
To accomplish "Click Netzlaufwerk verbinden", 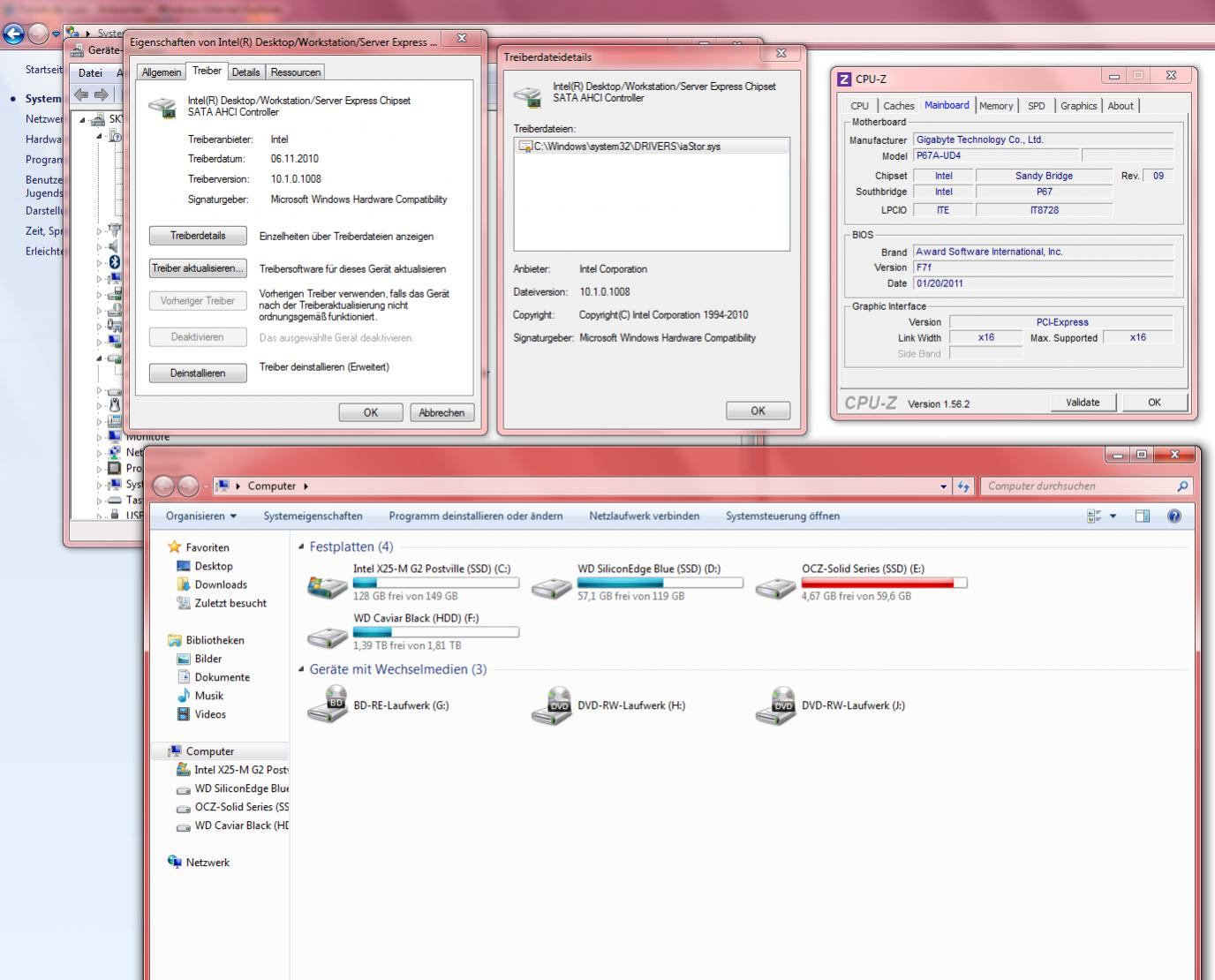I will click(645, 516).
